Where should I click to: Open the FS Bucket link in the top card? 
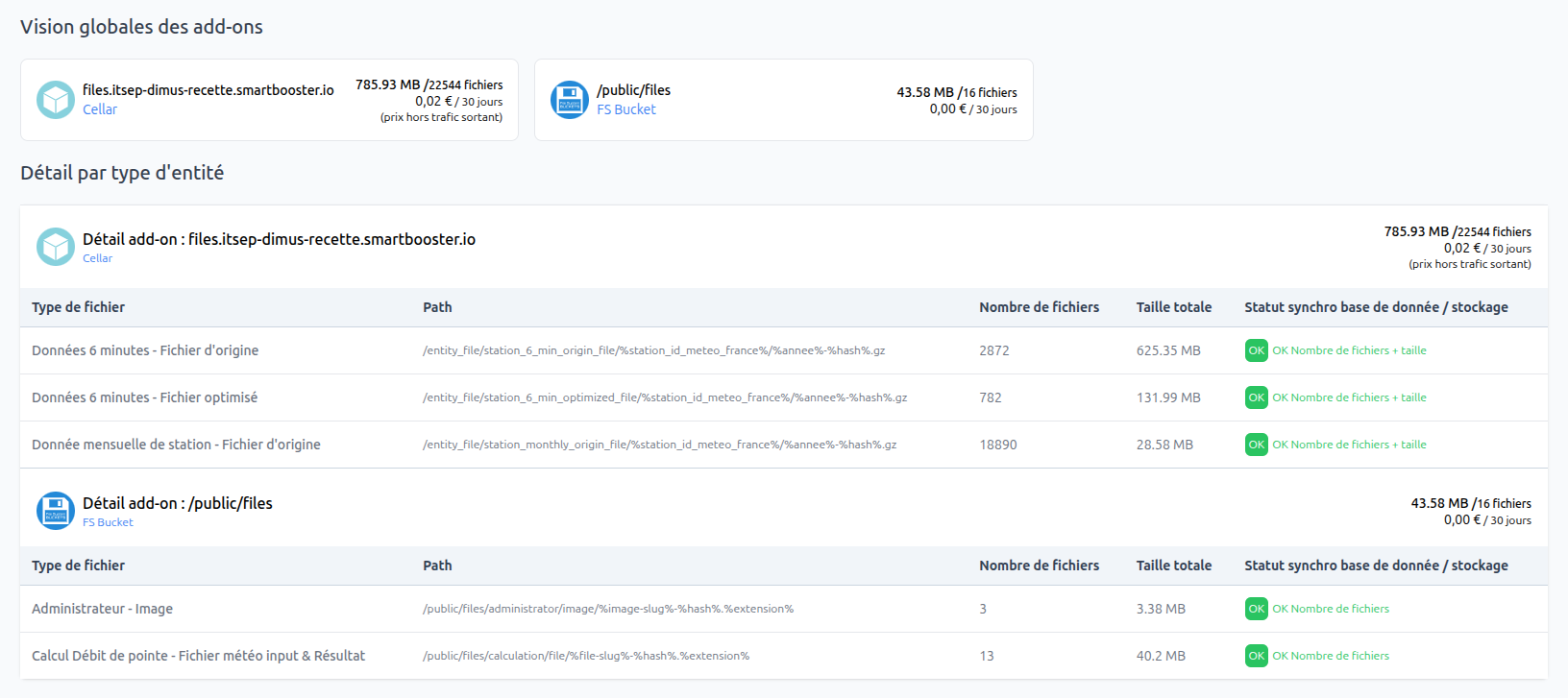[x=626, y=109]
